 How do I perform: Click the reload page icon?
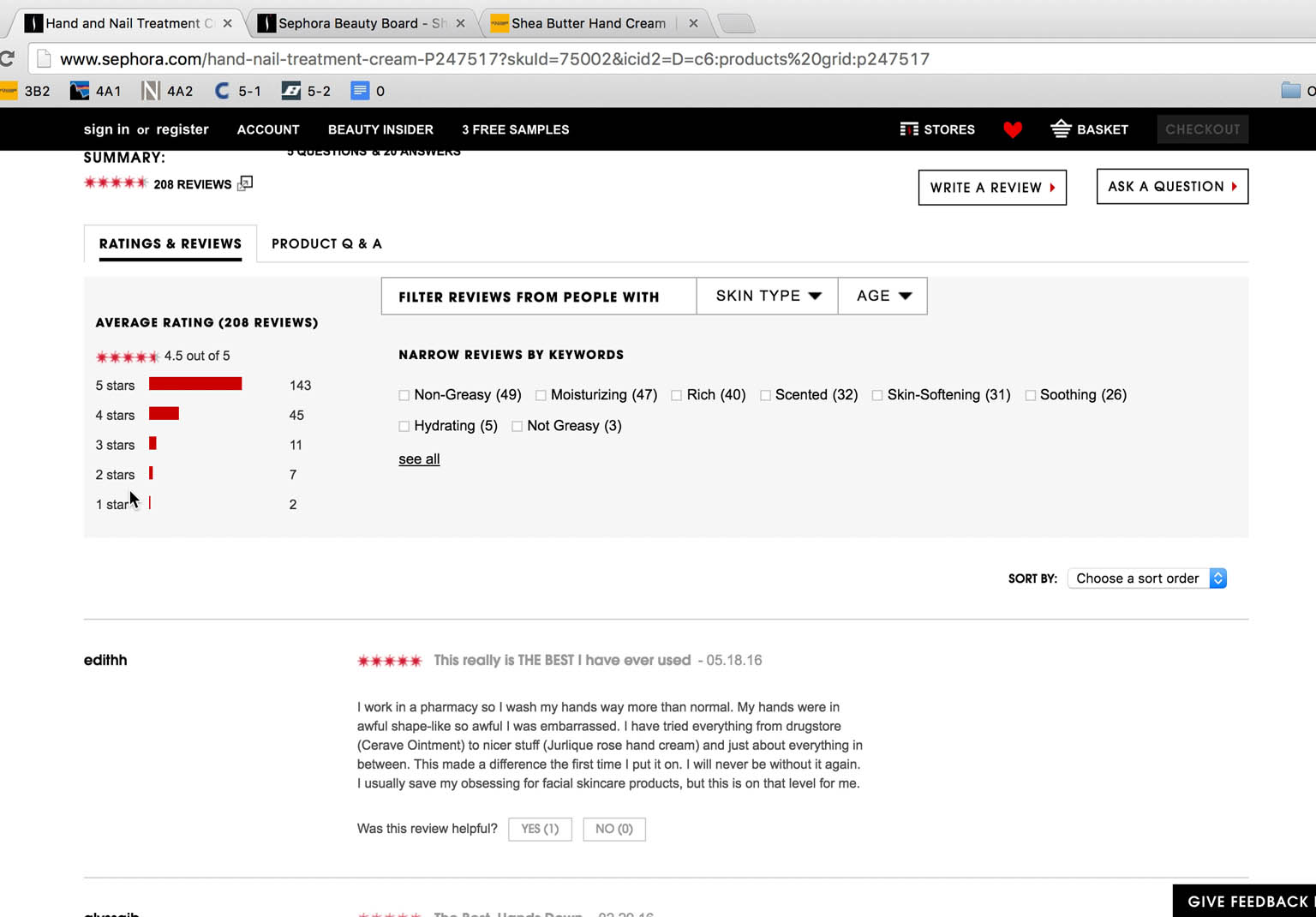point(8,59)
